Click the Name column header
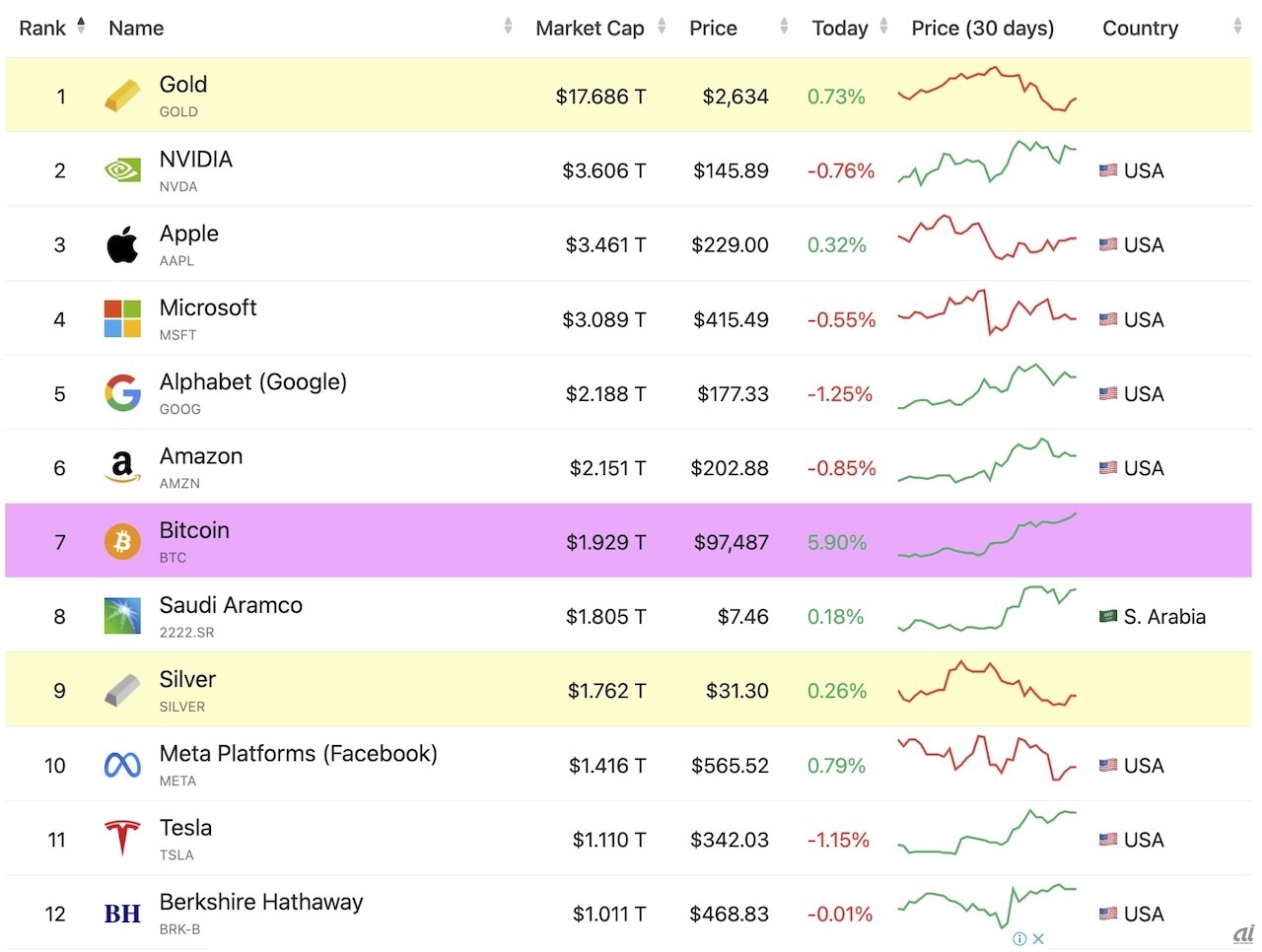 click(x=136, y=28)
